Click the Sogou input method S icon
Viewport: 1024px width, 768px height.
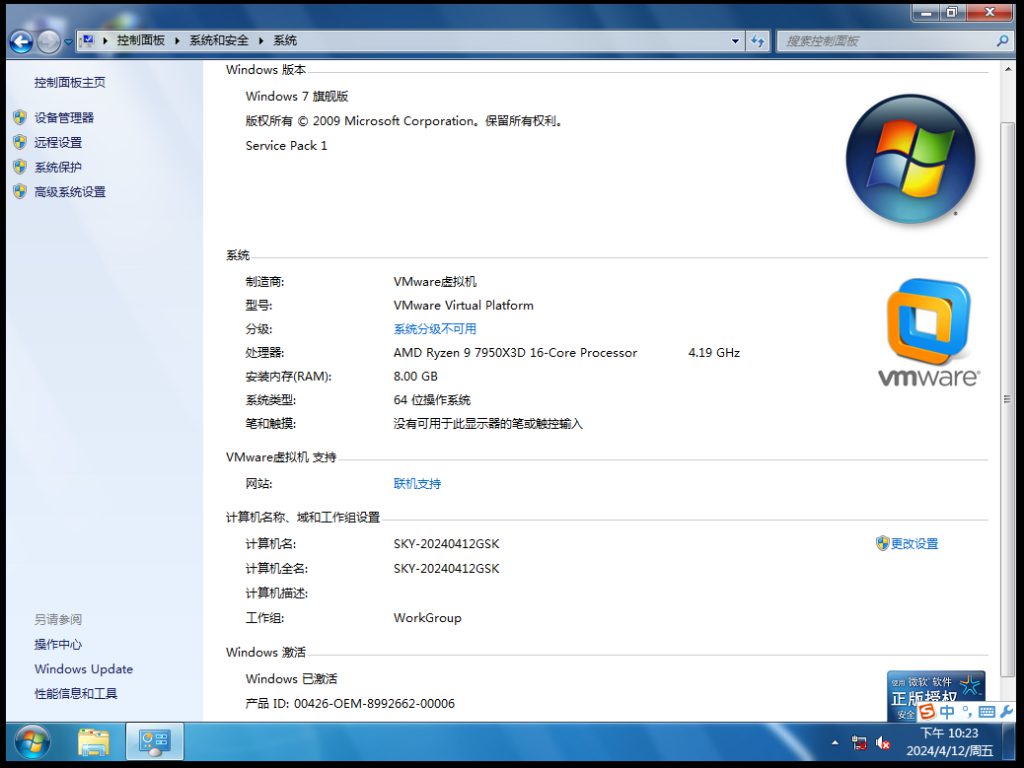[927, 711]
